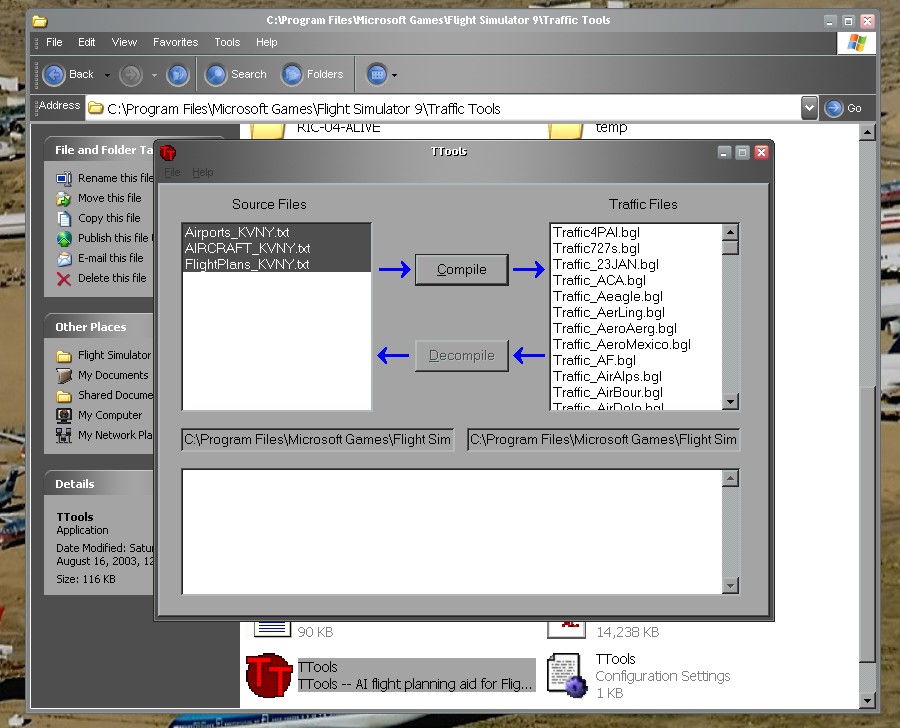Open Shared Documents link
900x728 pixels.
(115, 395)
